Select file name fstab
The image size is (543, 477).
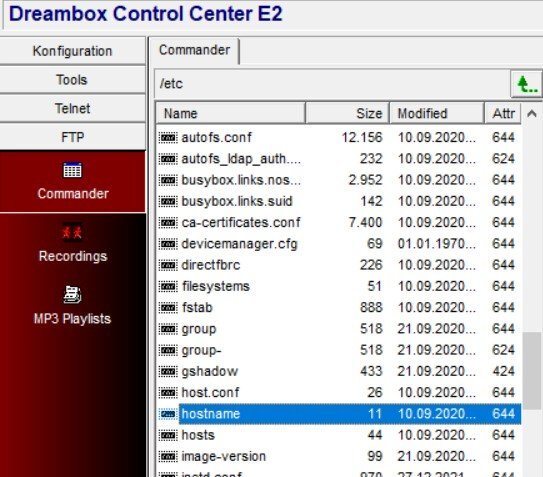(197, 308)
